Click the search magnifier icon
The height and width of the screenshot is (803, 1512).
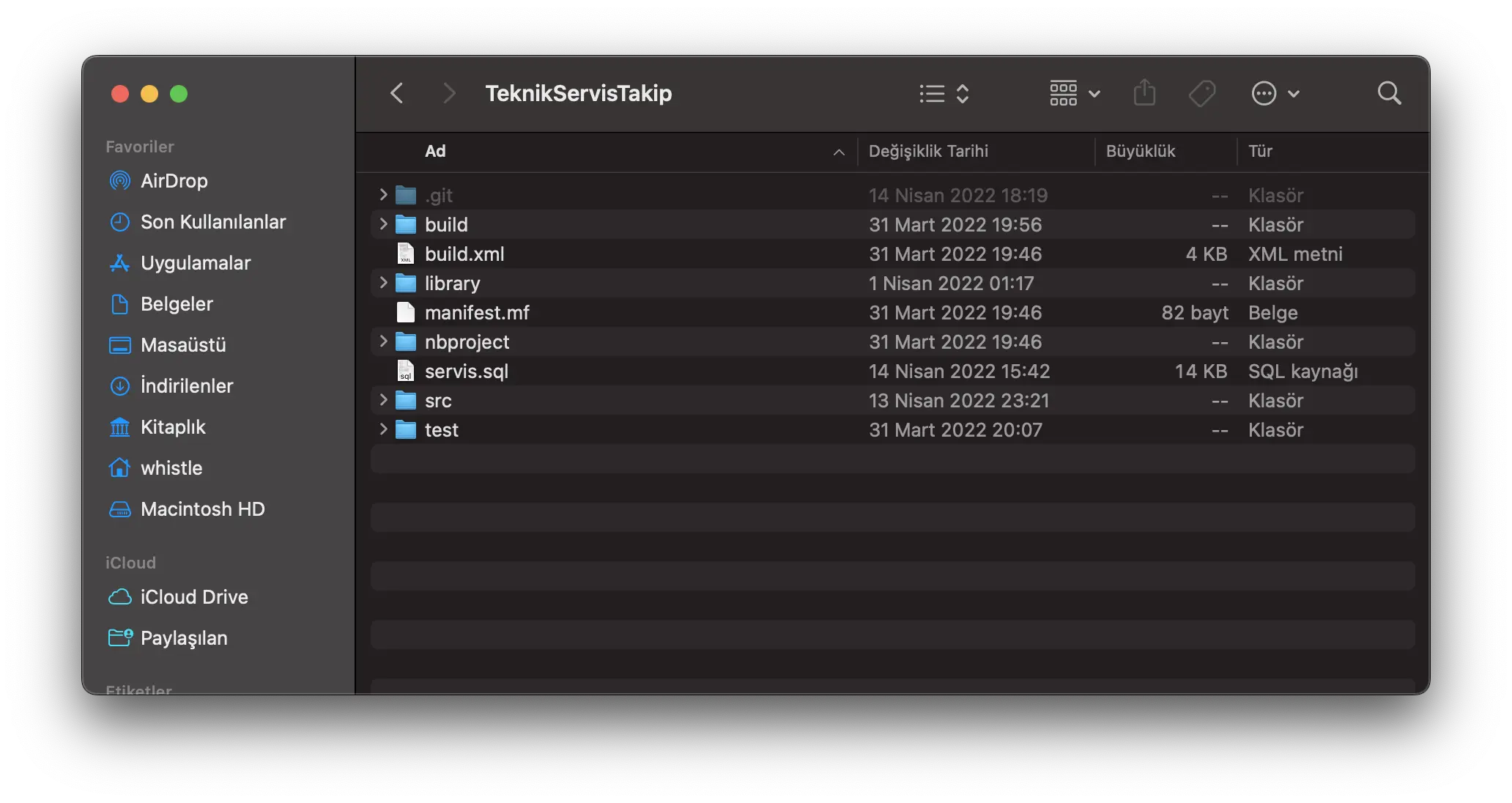coord(1389,93)
